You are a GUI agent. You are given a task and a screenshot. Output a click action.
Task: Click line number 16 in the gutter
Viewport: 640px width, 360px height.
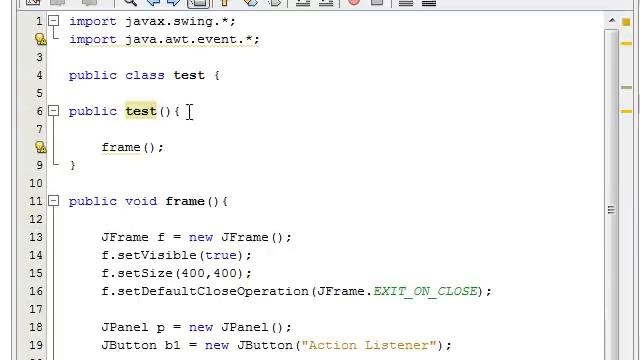36,291
